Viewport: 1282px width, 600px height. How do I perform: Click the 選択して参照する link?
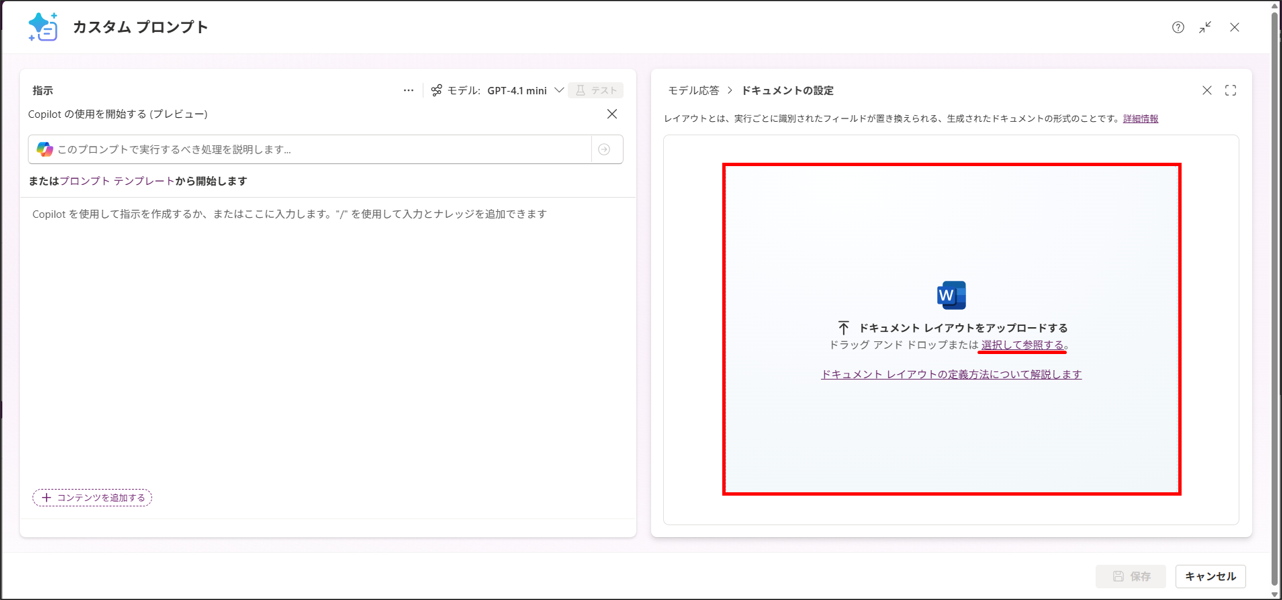[x=1022, y=345]
